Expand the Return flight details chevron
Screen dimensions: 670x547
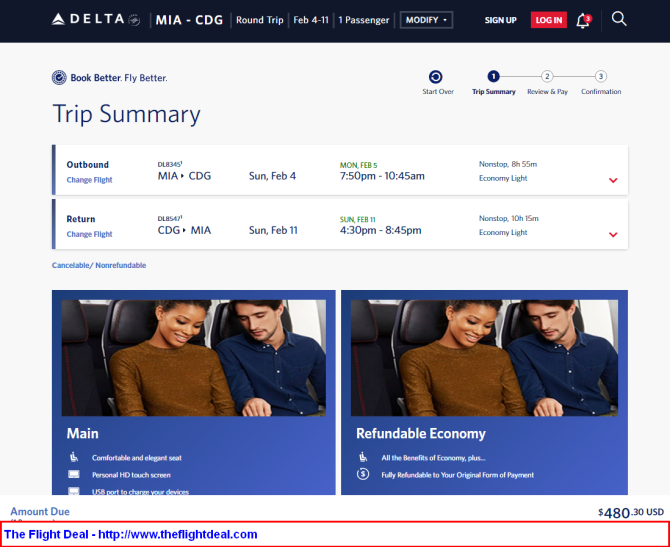pos(613,235)
